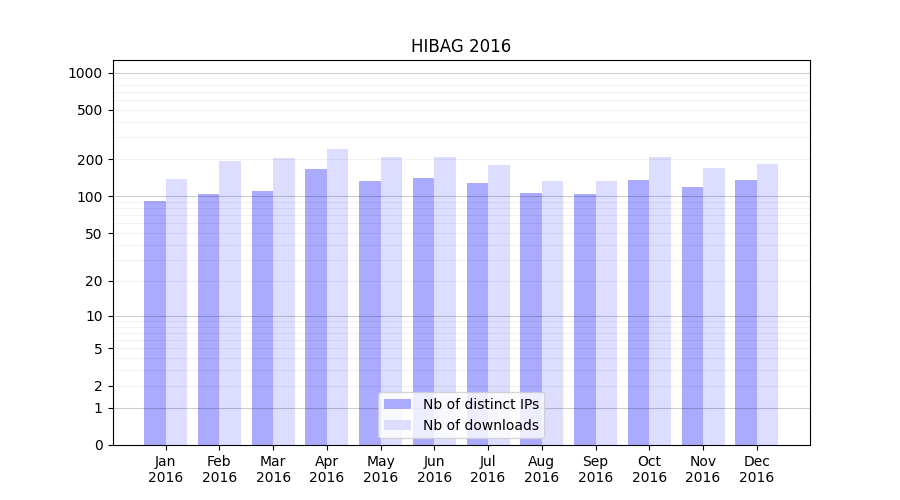Click the '1000' y-axis tick label
900x500 pixels.
[85, 73]
